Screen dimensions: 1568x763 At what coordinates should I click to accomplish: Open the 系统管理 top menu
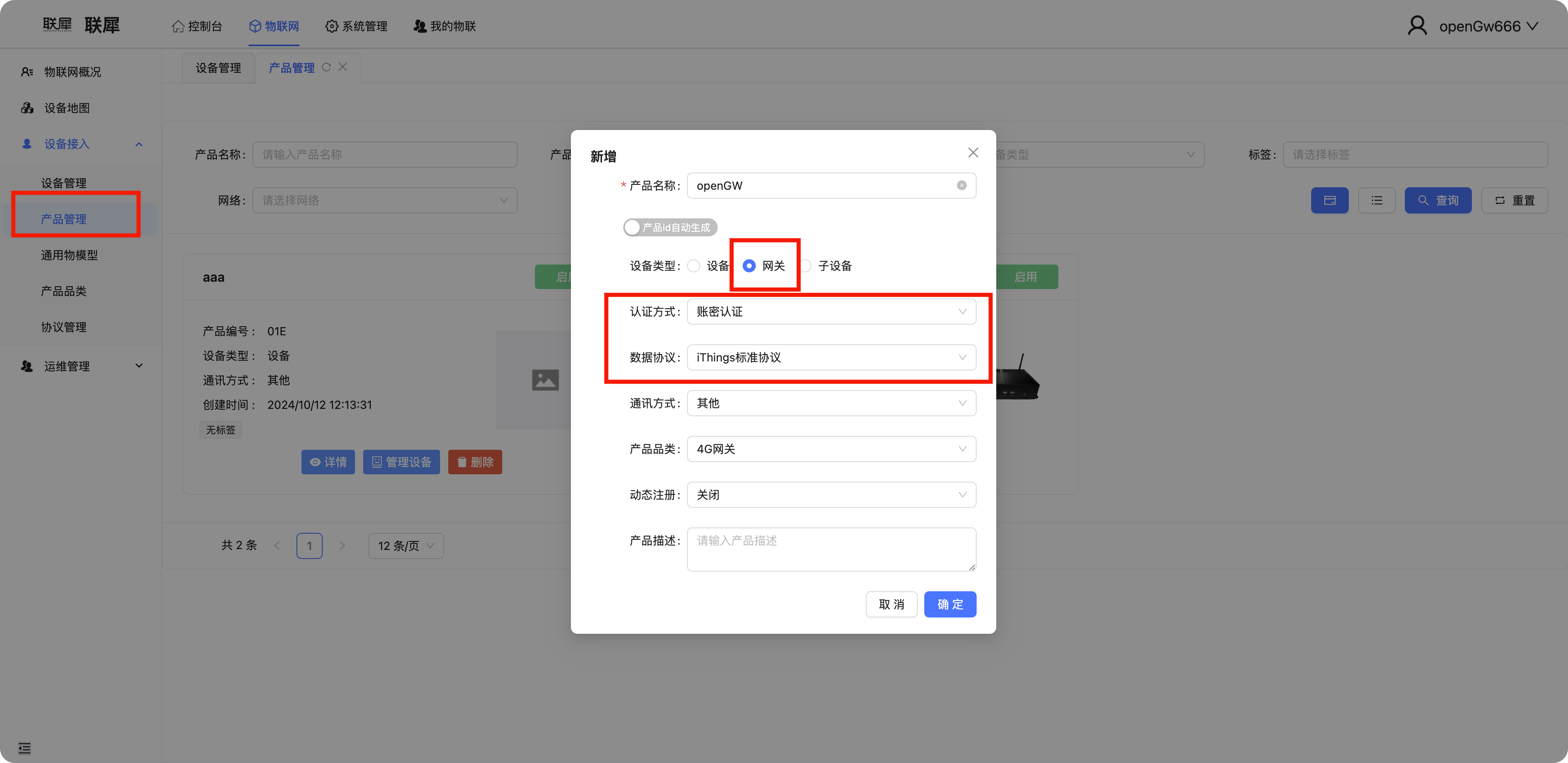[x=357, y=26]
